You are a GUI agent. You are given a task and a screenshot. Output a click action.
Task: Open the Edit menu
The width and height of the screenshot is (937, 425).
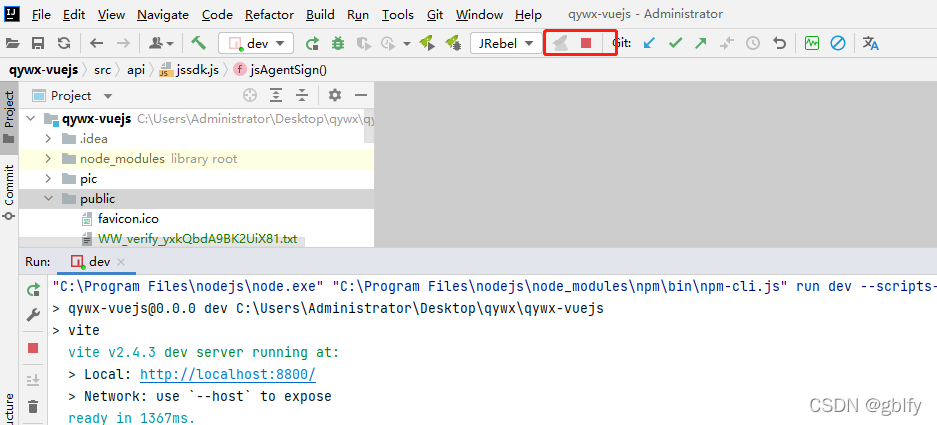click(74, 14)
